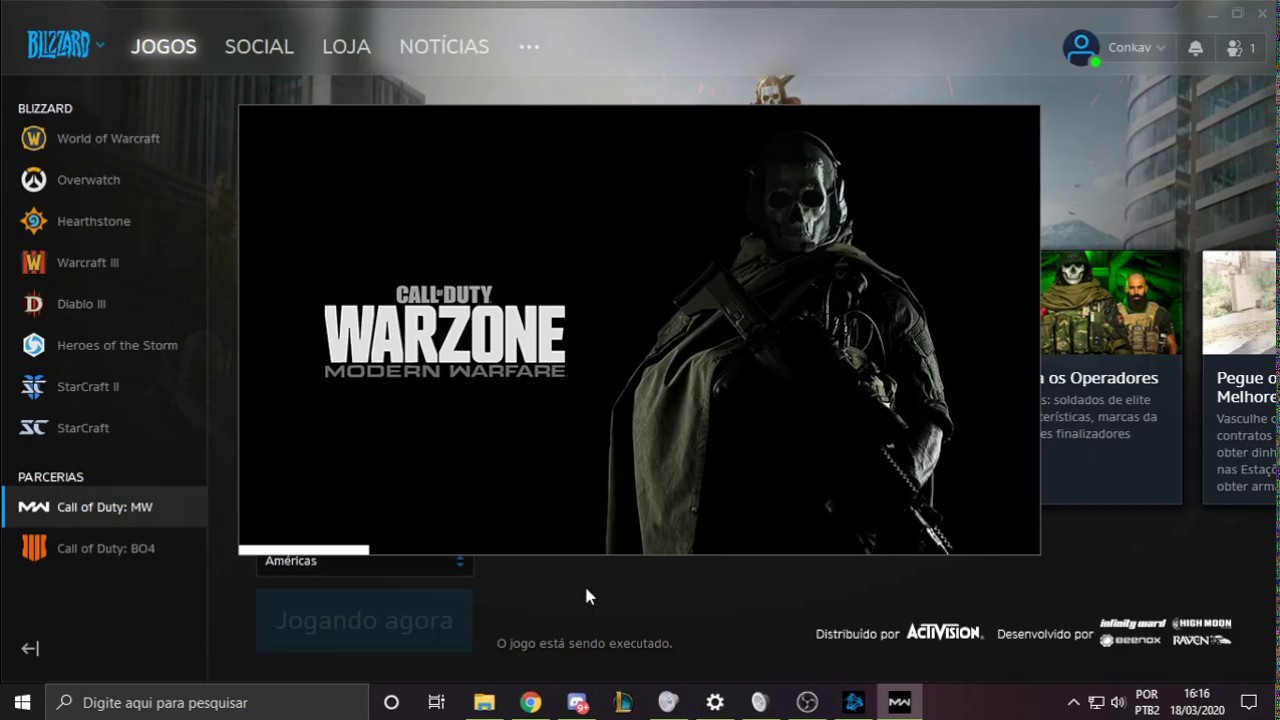The height and width of the screenshot is (720, 1280).
Task: Select the Hearthstone icon
Action: [34, 221]
